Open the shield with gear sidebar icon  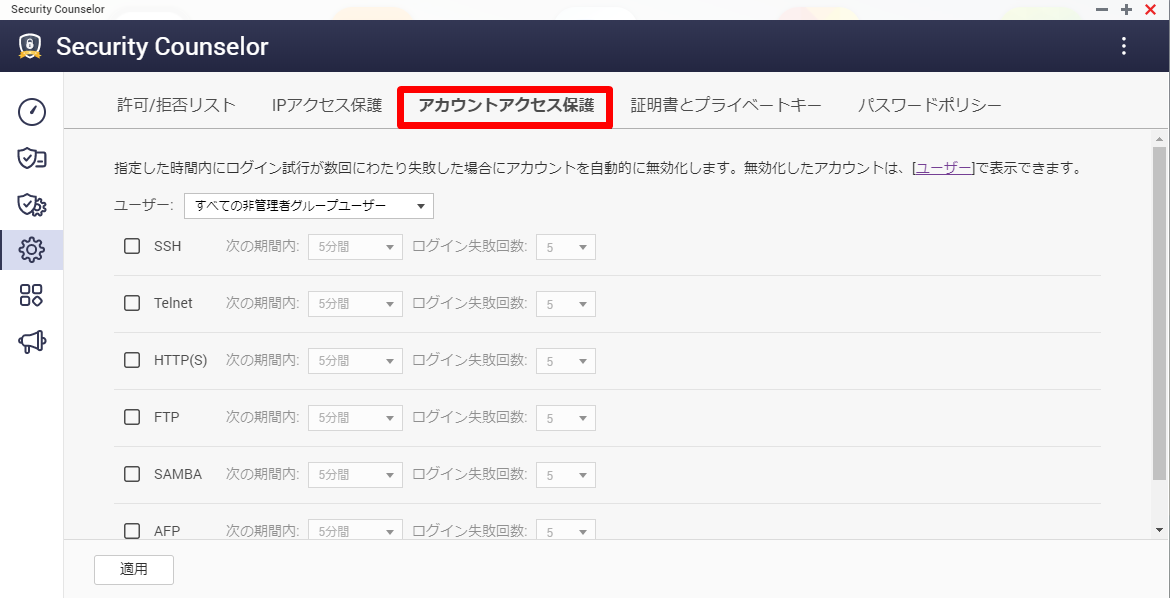pos(31,204)
